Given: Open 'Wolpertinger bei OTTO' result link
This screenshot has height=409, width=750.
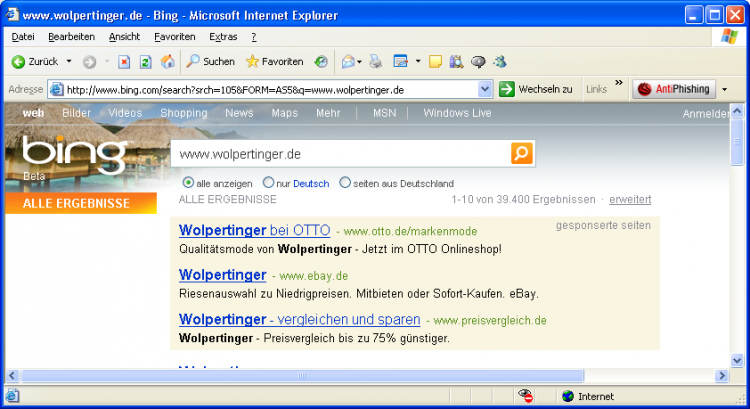Looking at the screenshot, I should click(254, 230).
